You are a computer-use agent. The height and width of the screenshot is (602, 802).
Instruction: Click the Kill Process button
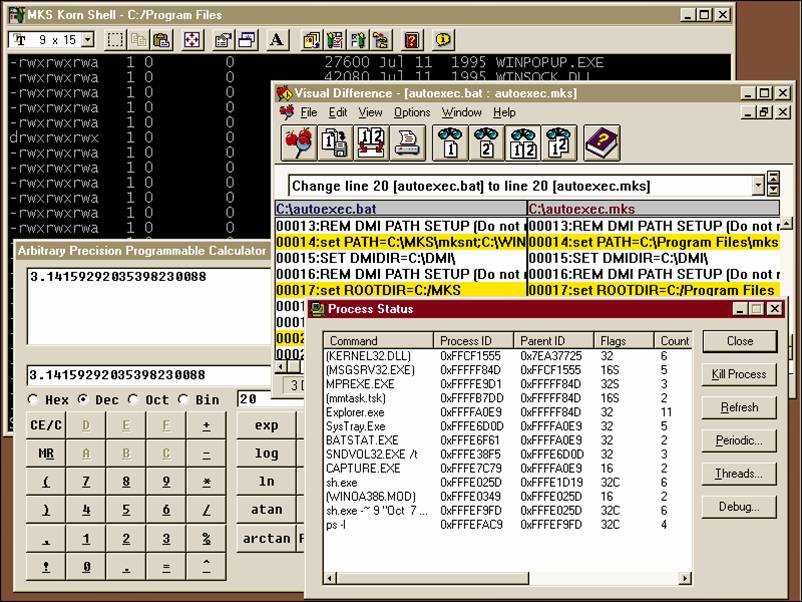coord(740,374)
